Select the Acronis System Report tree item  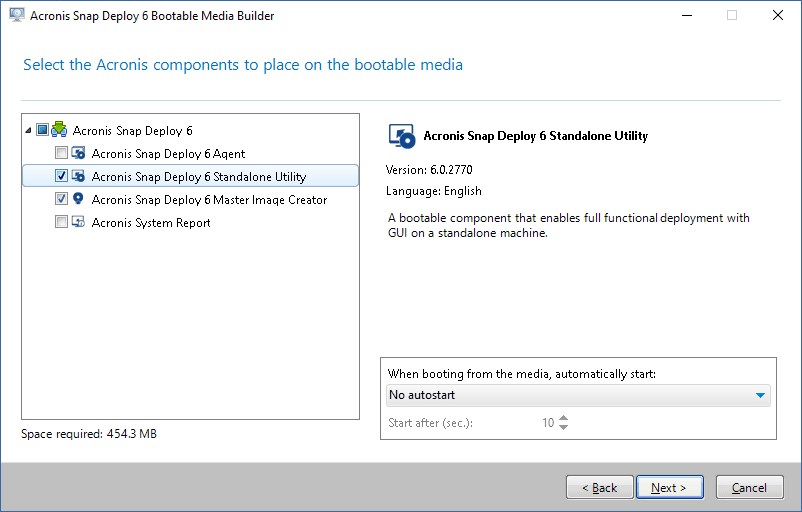[151, 222]
